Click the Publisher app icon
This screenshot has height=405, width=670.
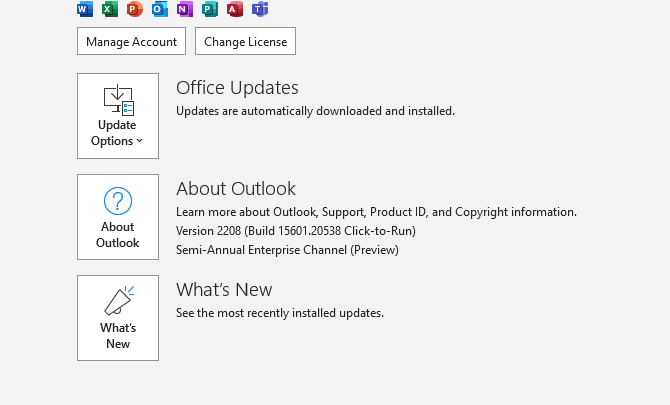[210, 9]
